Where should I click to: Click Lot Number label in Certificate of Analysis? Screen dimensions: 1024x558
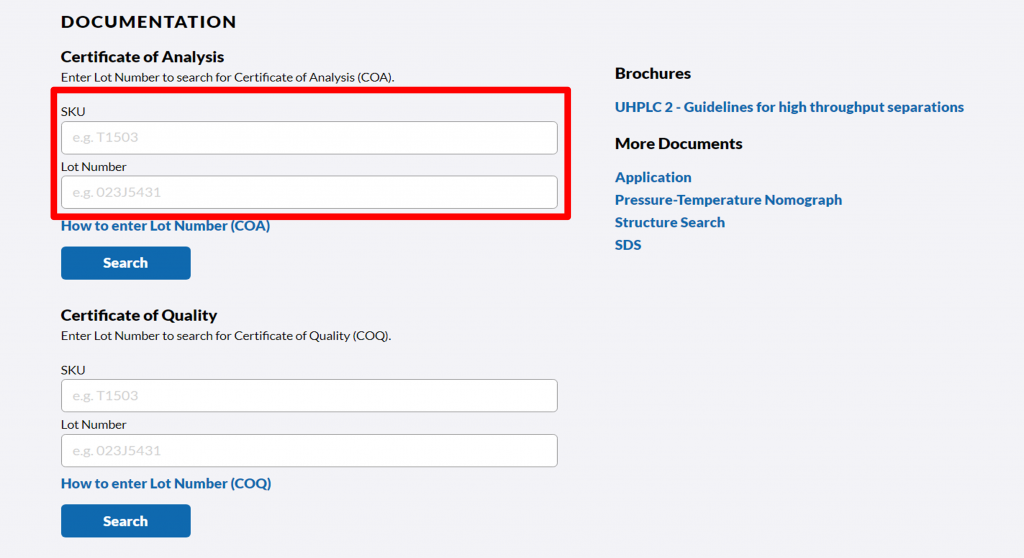pos(93,167)
